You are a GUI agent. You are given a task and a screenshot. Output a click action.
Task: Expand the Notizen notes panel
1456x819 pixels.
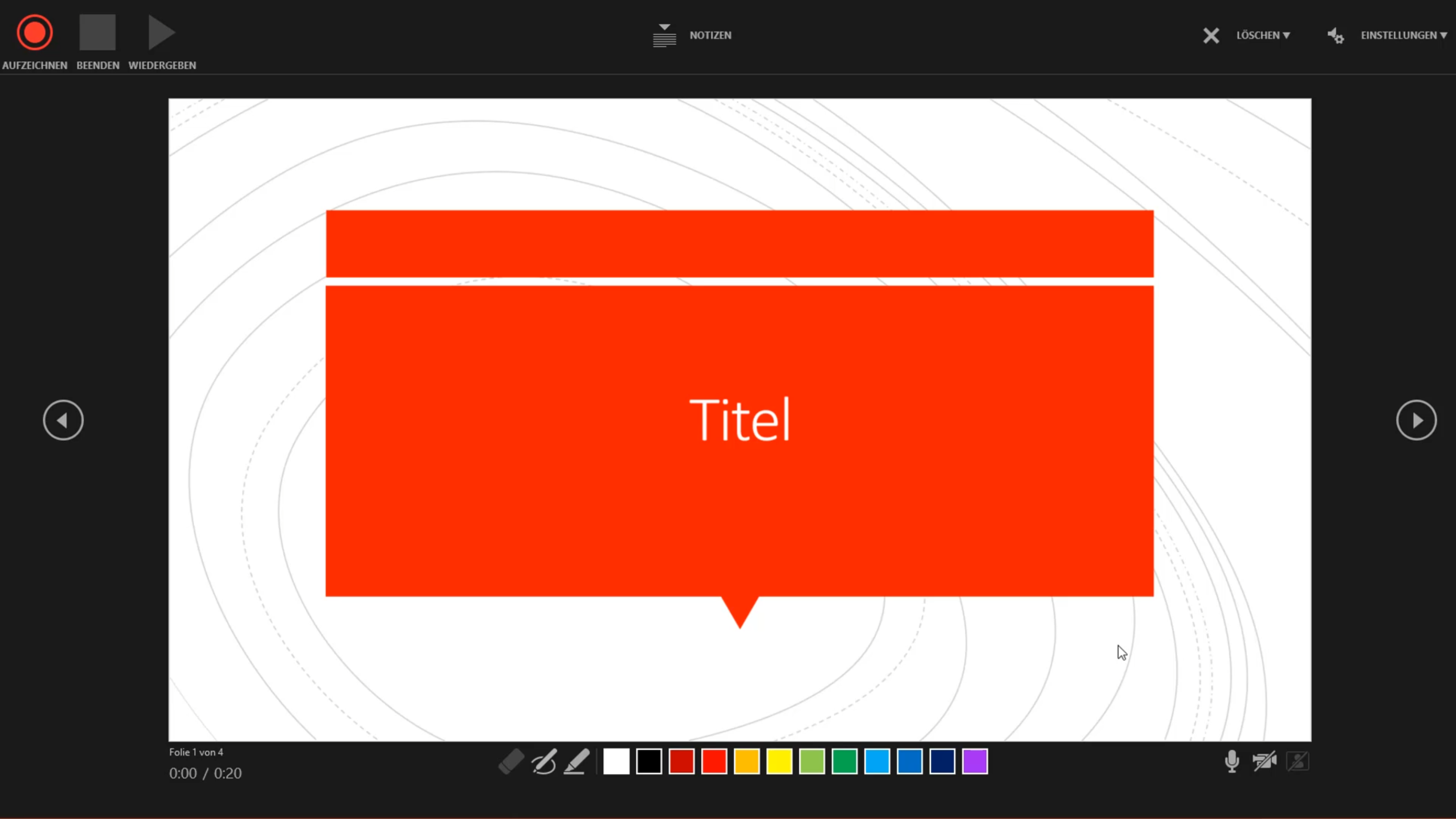tap(692, 35)
